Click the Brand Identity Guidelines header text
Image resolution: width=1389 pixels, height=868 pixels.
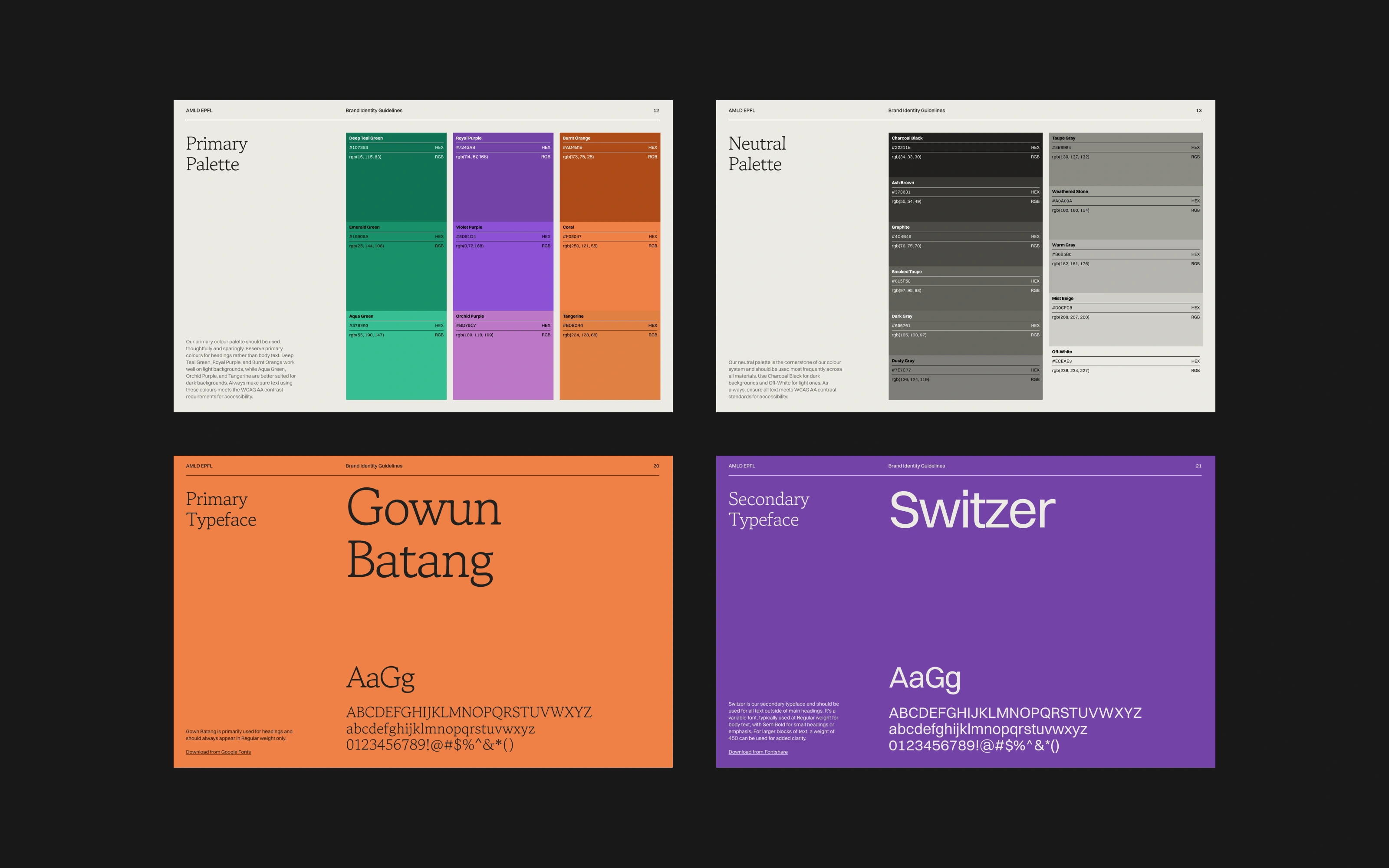click(x=374, y=110)
